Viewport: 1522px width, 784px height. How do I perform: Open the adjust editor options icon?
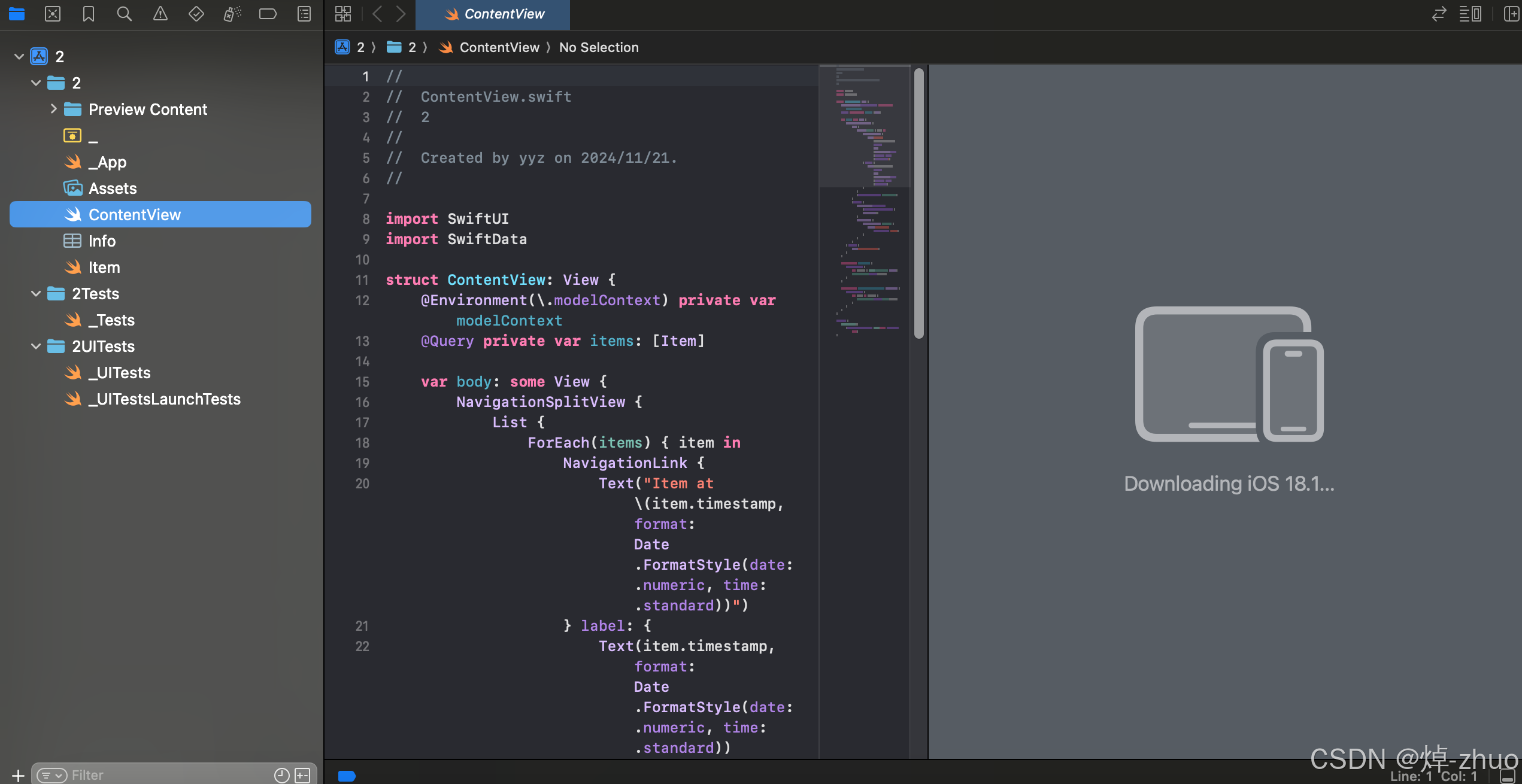(x=1471, y=14)
